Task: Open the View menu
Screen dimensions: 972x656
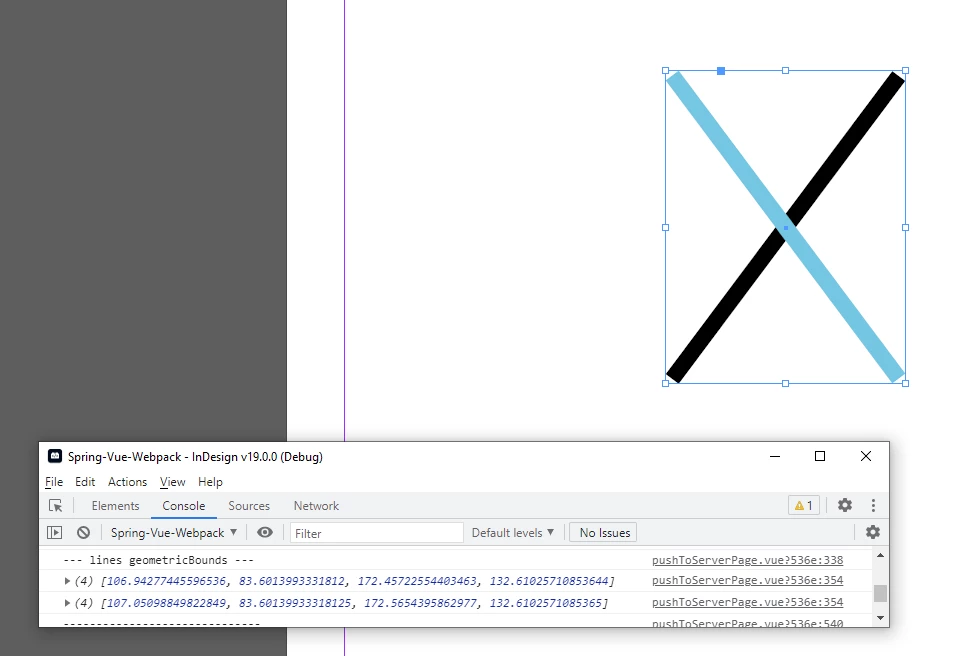Action: (172, 482)
